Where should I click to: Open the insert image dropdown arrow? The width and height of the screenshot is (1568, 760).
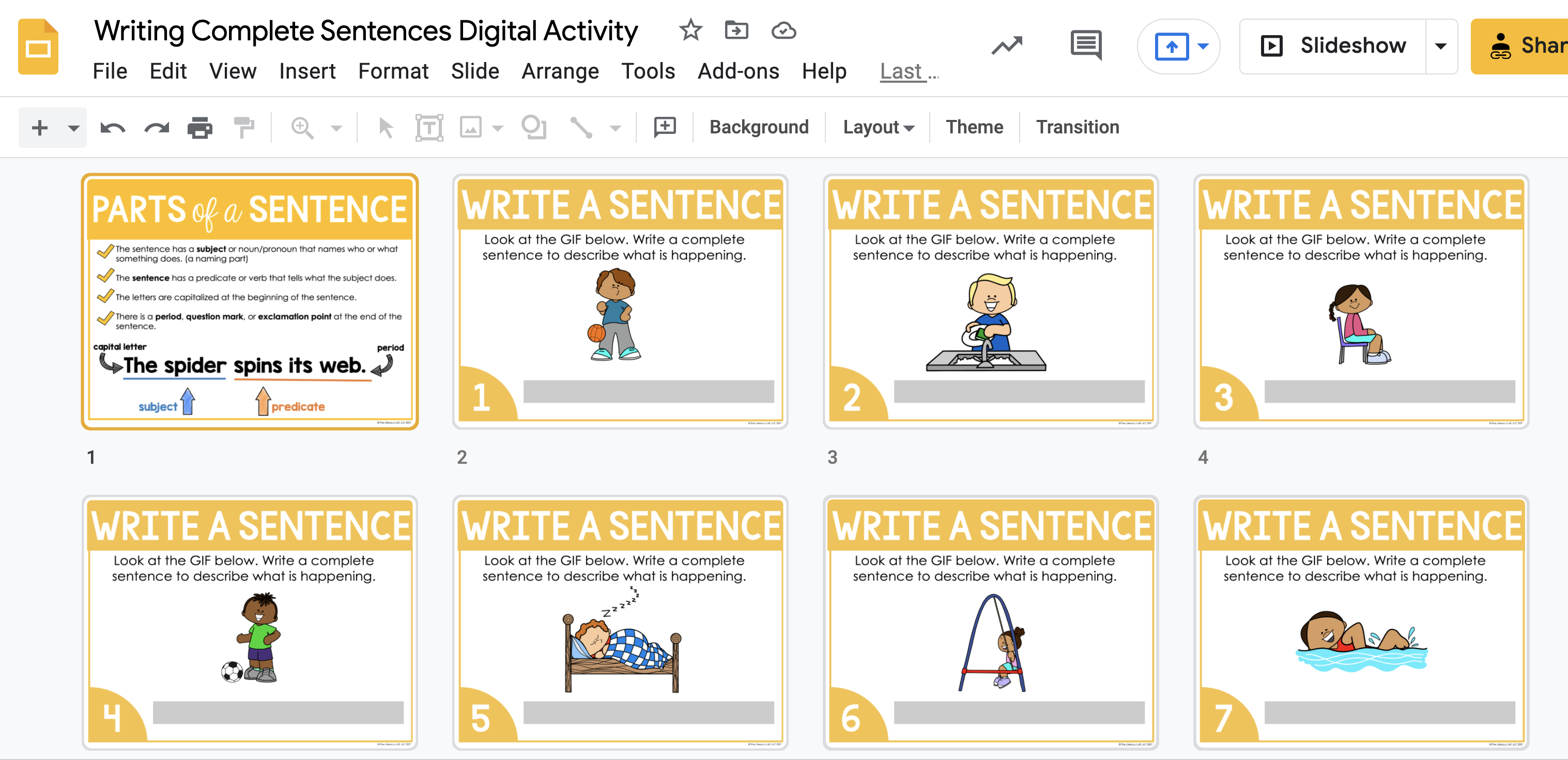click(x=497, y=128)
